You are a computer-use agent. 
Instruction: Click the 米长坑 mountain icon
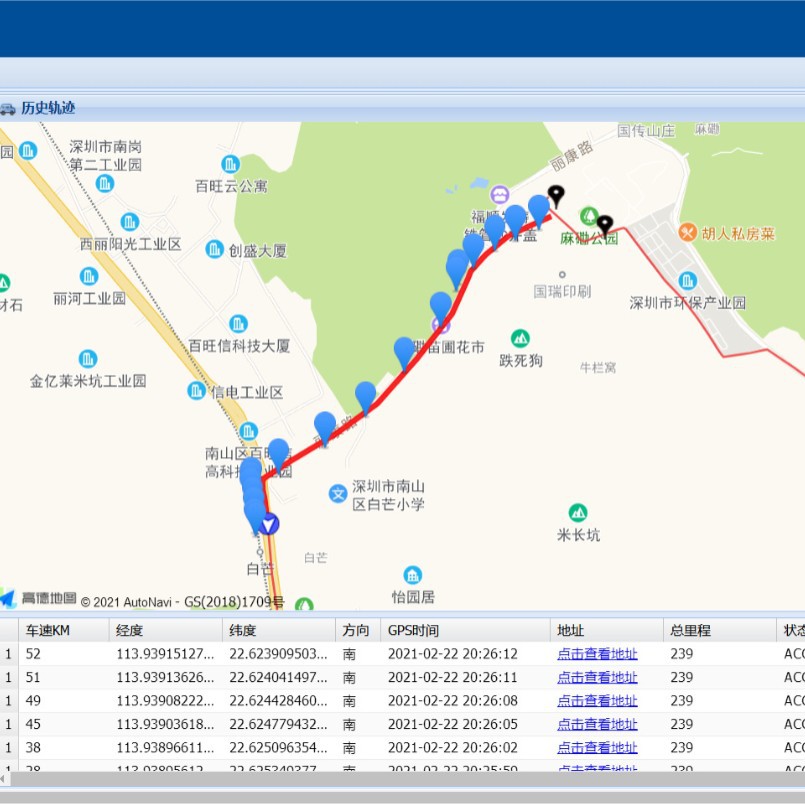click(x=578, y=512)
